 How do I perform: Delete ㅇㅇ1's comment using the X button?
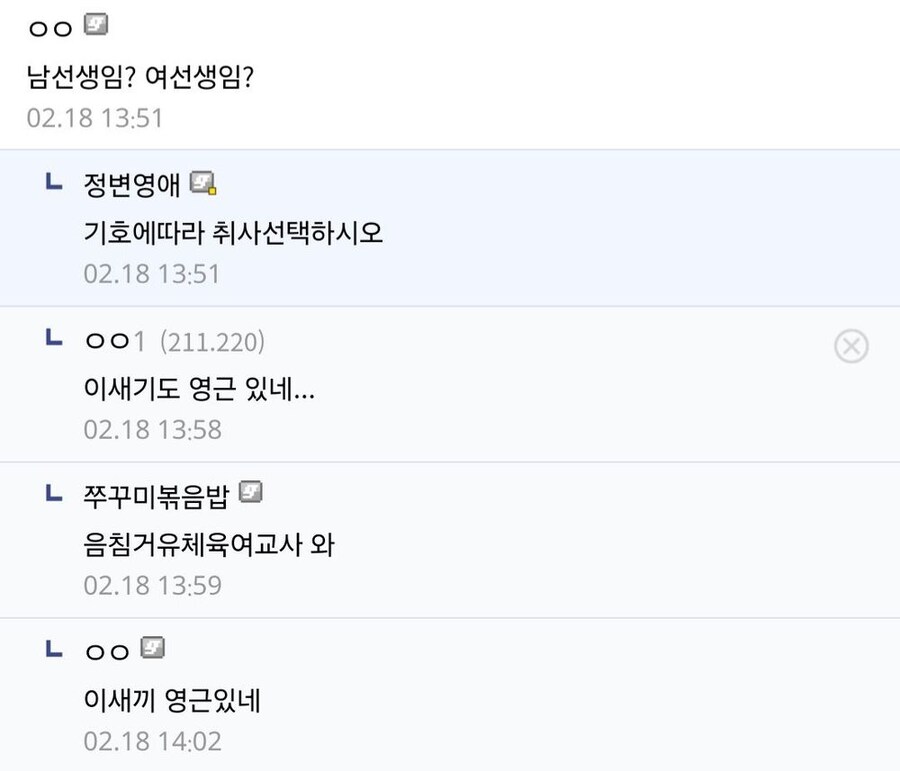[851, 347]
